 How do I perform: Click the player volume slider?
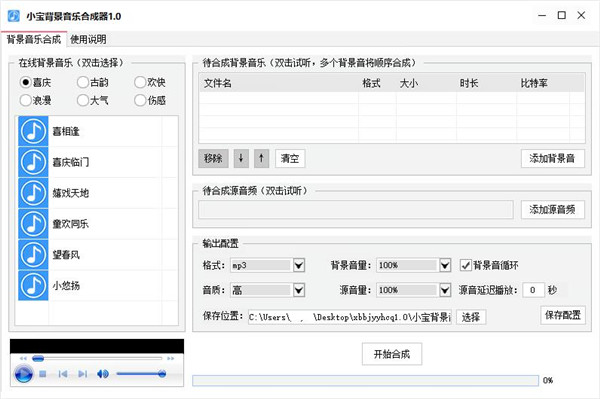[141, 374]
